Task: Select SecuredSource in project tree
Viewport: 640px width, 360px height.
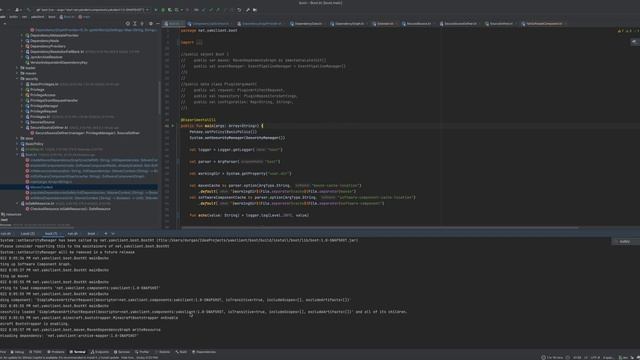Action: click(x=42, y=122)
